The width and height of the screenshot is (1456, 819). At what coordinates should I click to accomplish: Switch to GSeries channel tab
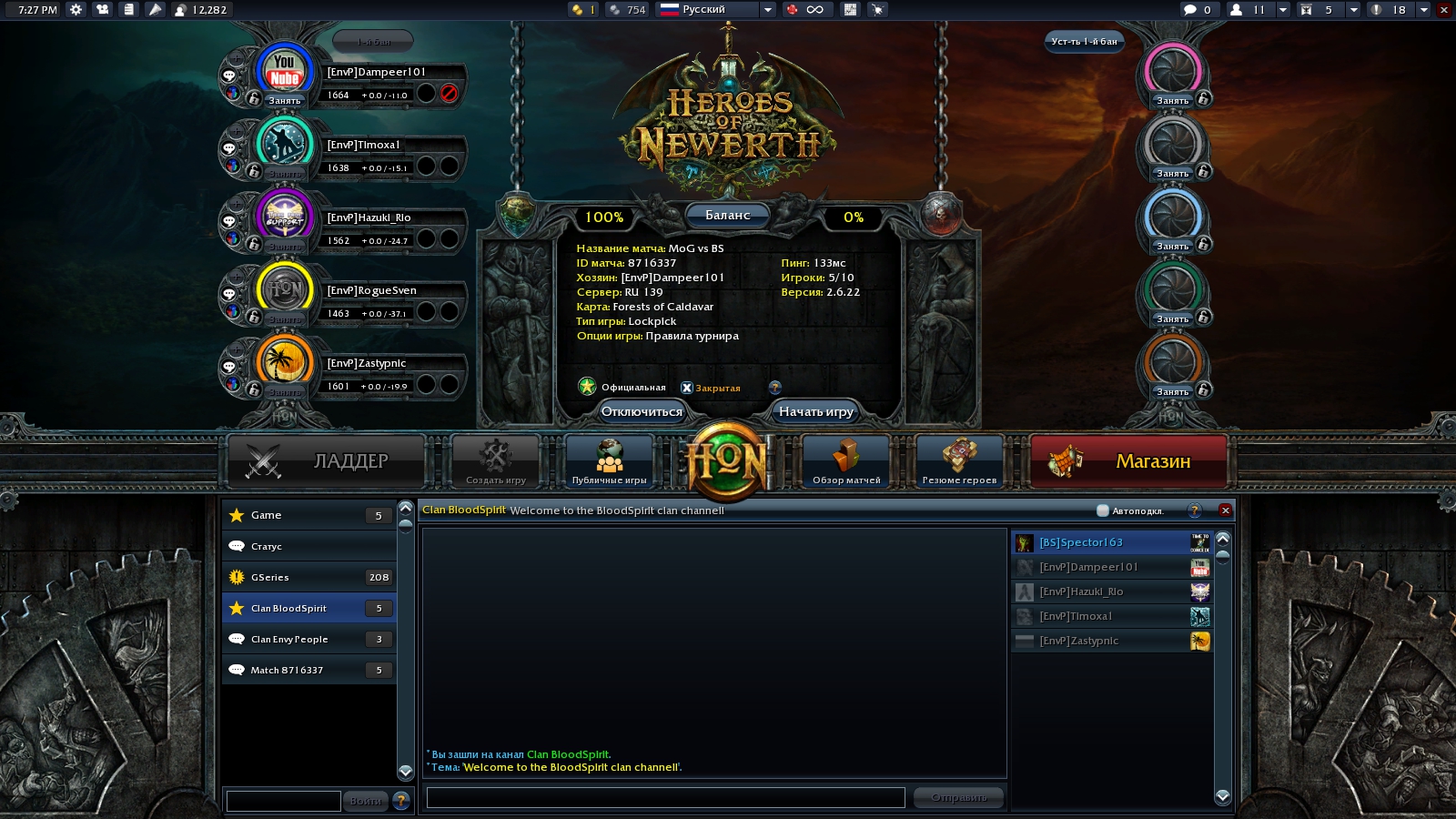pos(309,577)
